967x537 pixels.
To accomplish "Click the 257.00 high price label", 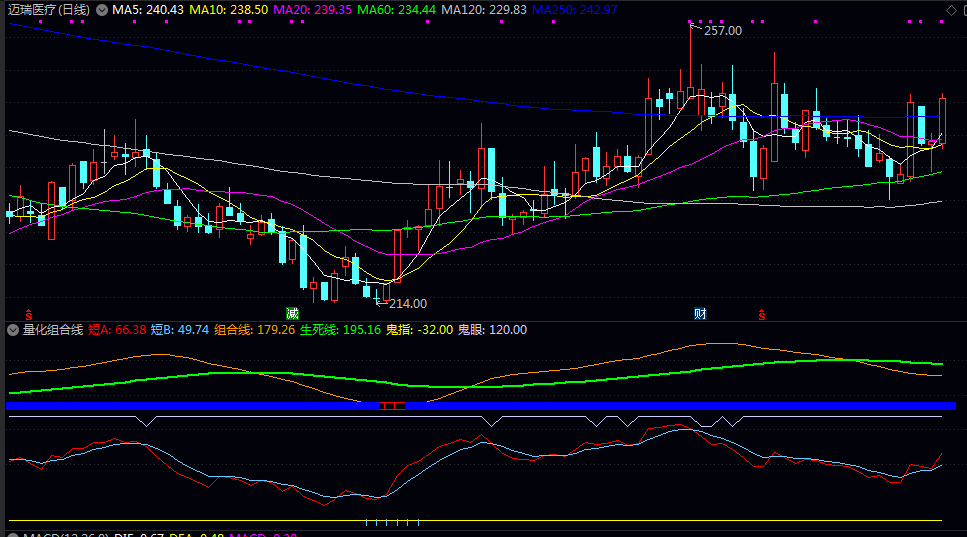I will (x=722, y=31).
